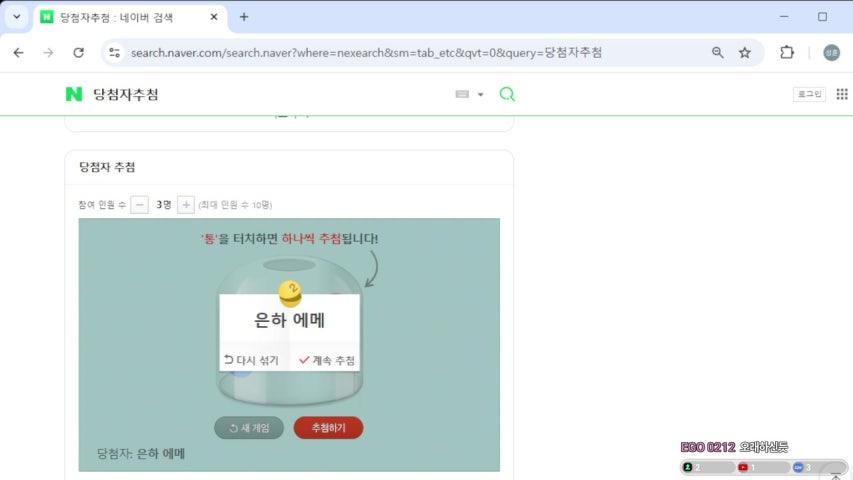
Task: Open the browser extensions puzzle icon
Action: click(x=787, y=53)
